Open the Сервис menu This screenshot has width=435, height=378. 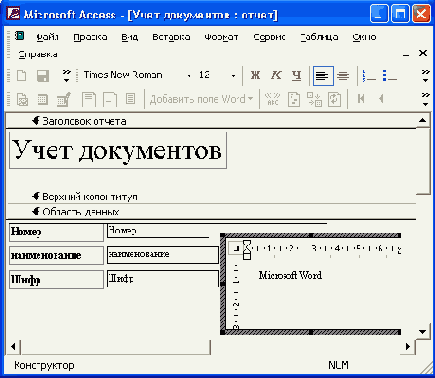269,37
